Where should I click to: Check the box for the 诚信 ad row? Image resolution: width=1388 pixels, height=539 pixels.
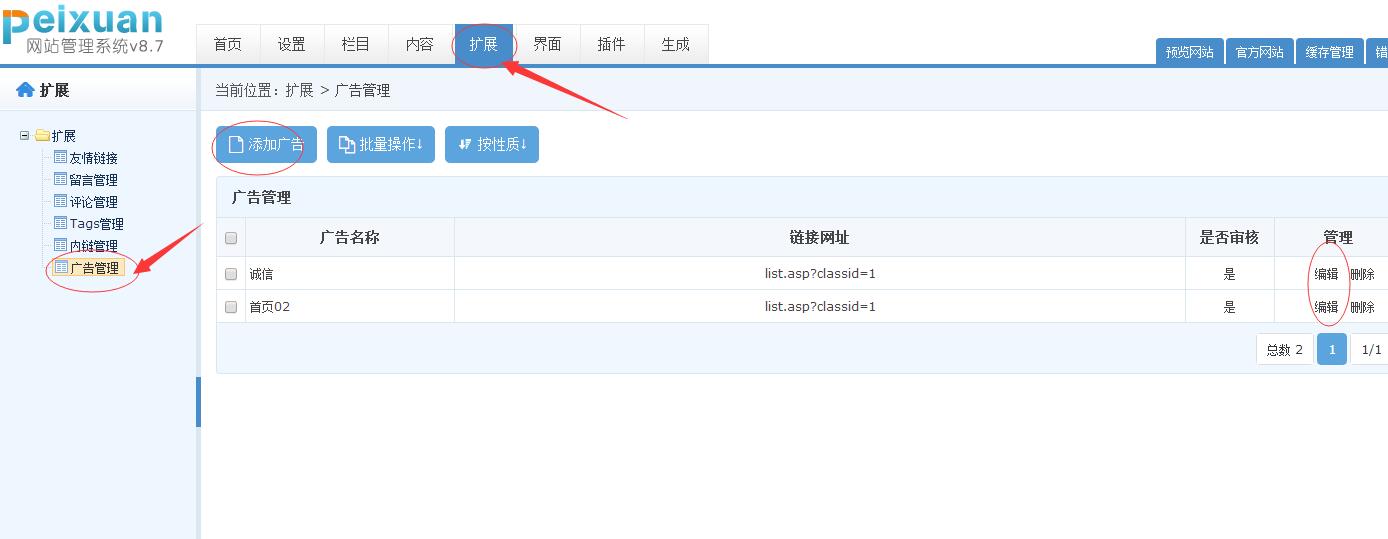coord(231,274)
